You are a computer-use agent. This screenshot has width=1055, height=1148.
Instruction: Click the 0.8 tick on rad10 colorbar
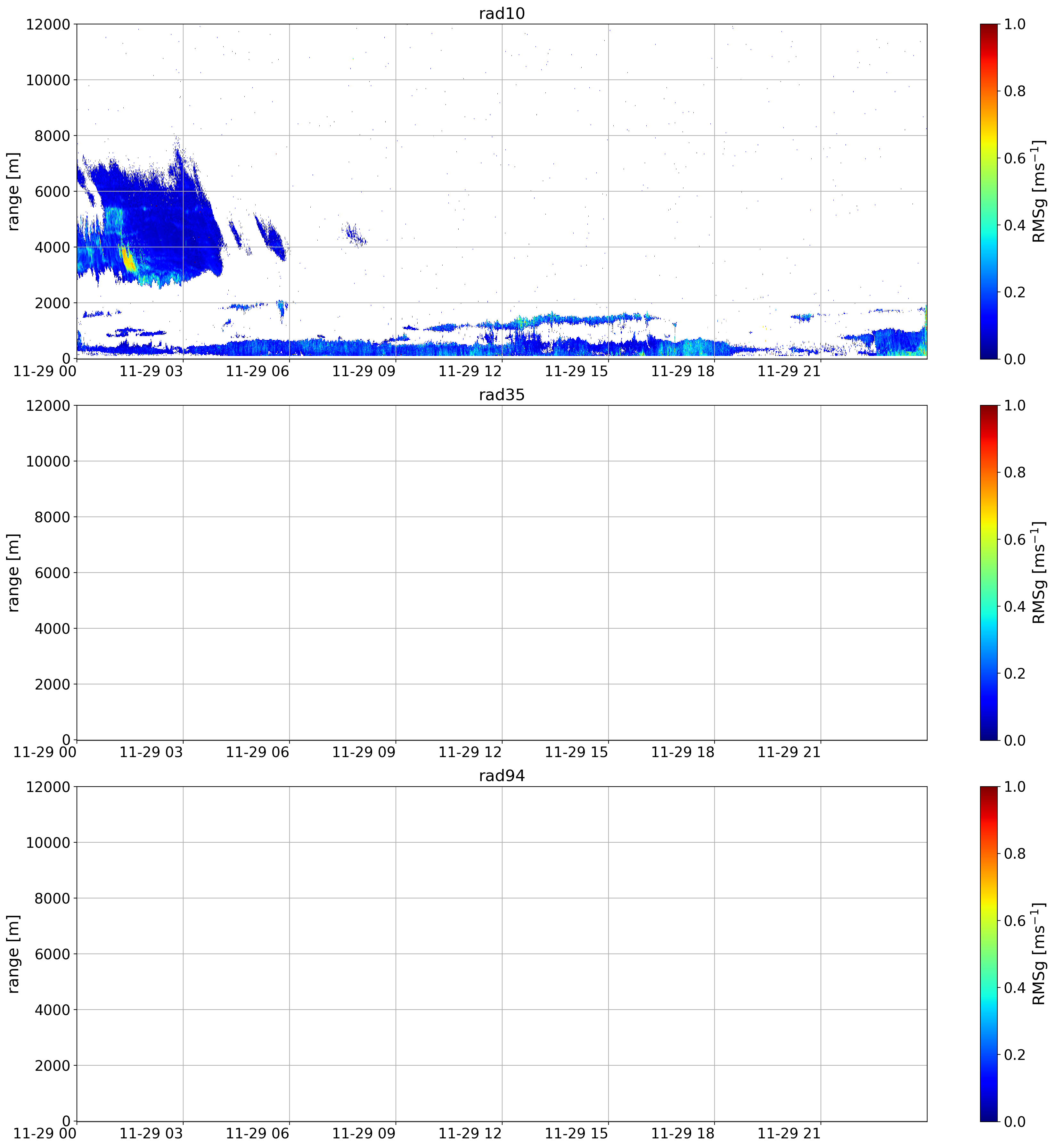1014,91
